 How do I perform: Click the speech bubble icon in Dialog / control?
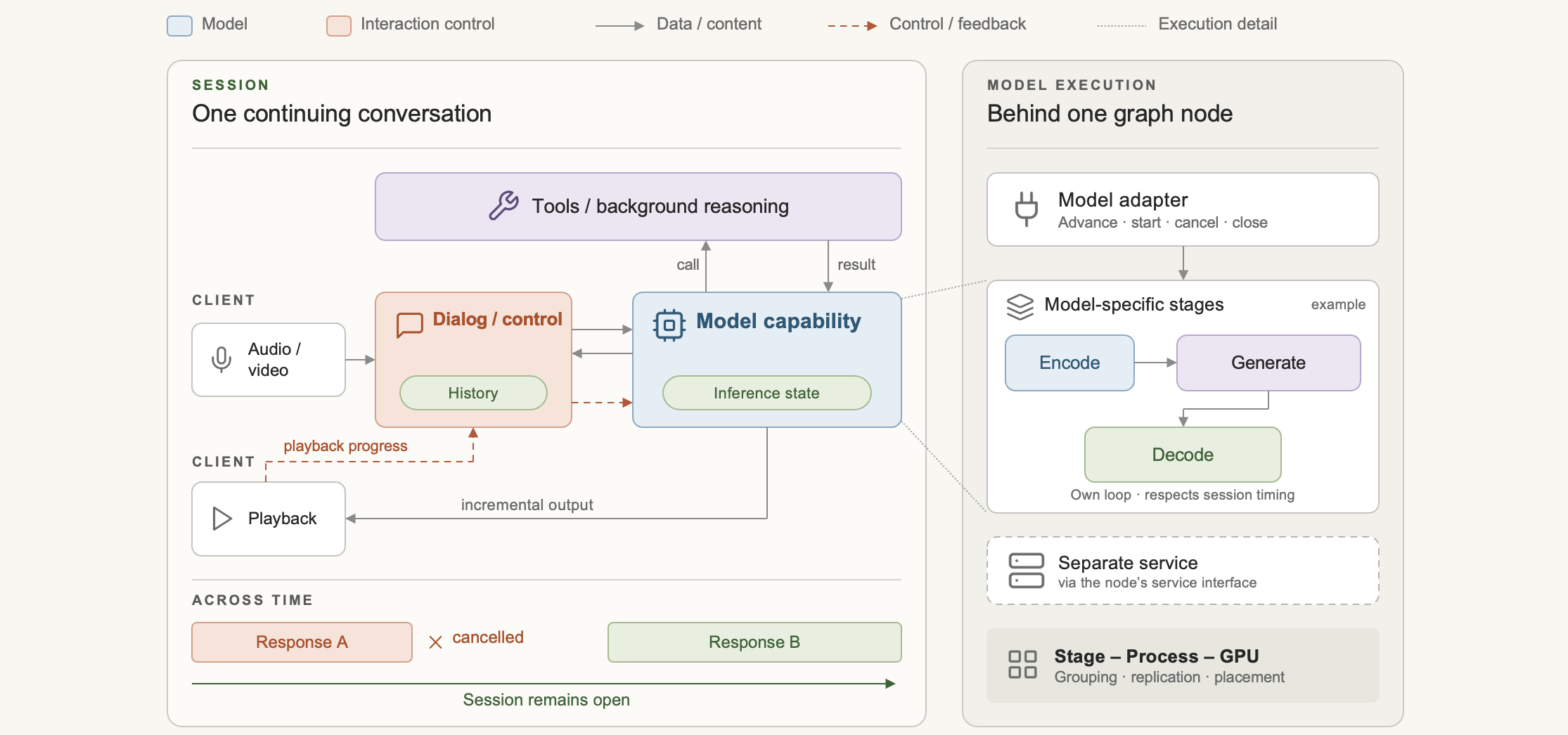[410, 325]
